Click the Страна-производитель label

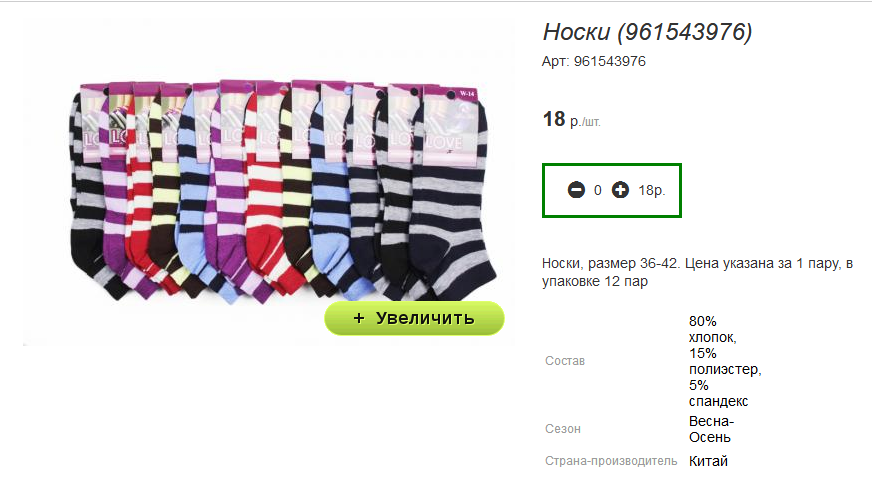click(x=611, y=461)
